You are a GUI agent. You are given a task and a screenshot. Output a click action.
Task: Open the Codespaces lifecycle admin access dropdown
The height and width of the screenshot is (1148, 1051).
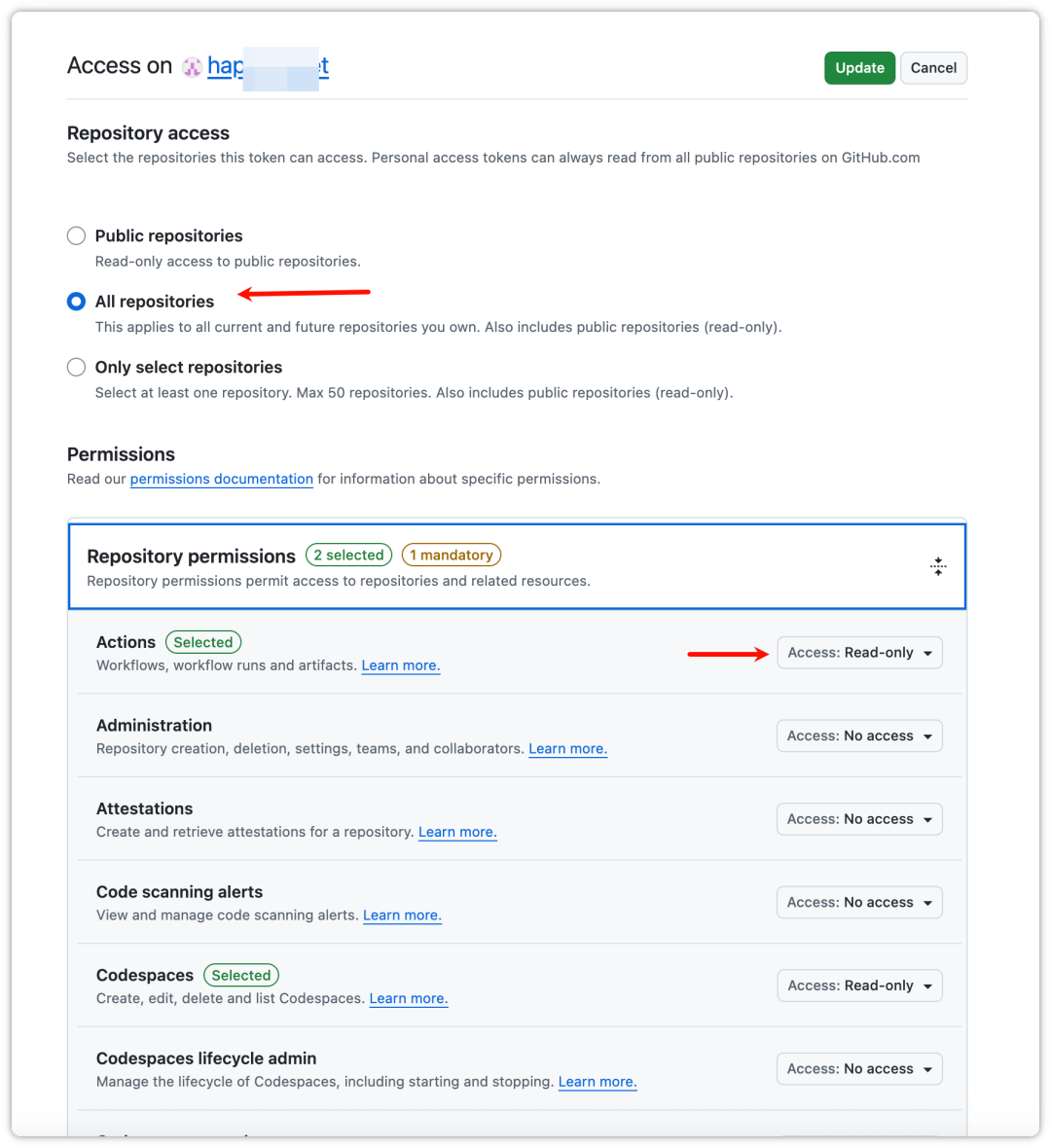[x=859, y=1068]
